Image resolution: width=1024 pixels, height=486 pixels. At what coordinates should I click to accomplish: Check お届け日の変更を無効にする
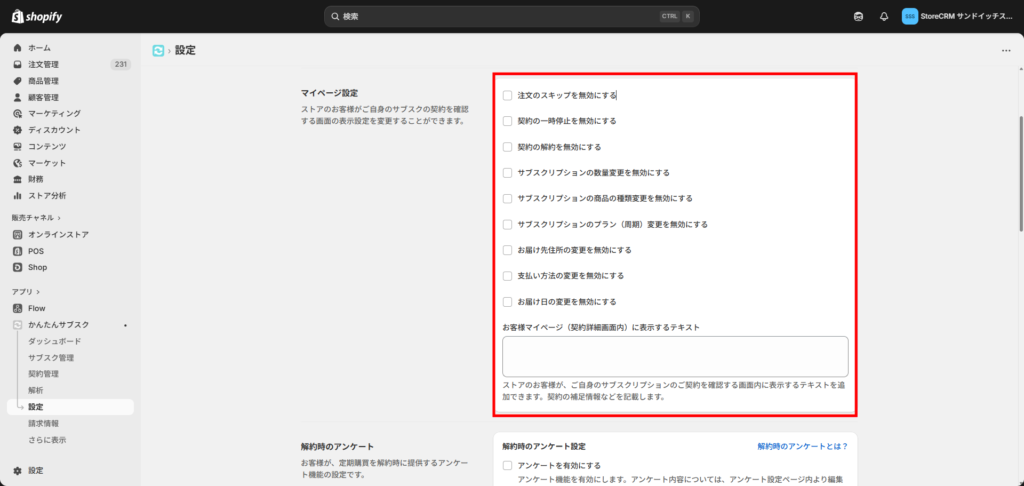coord(507,302)
